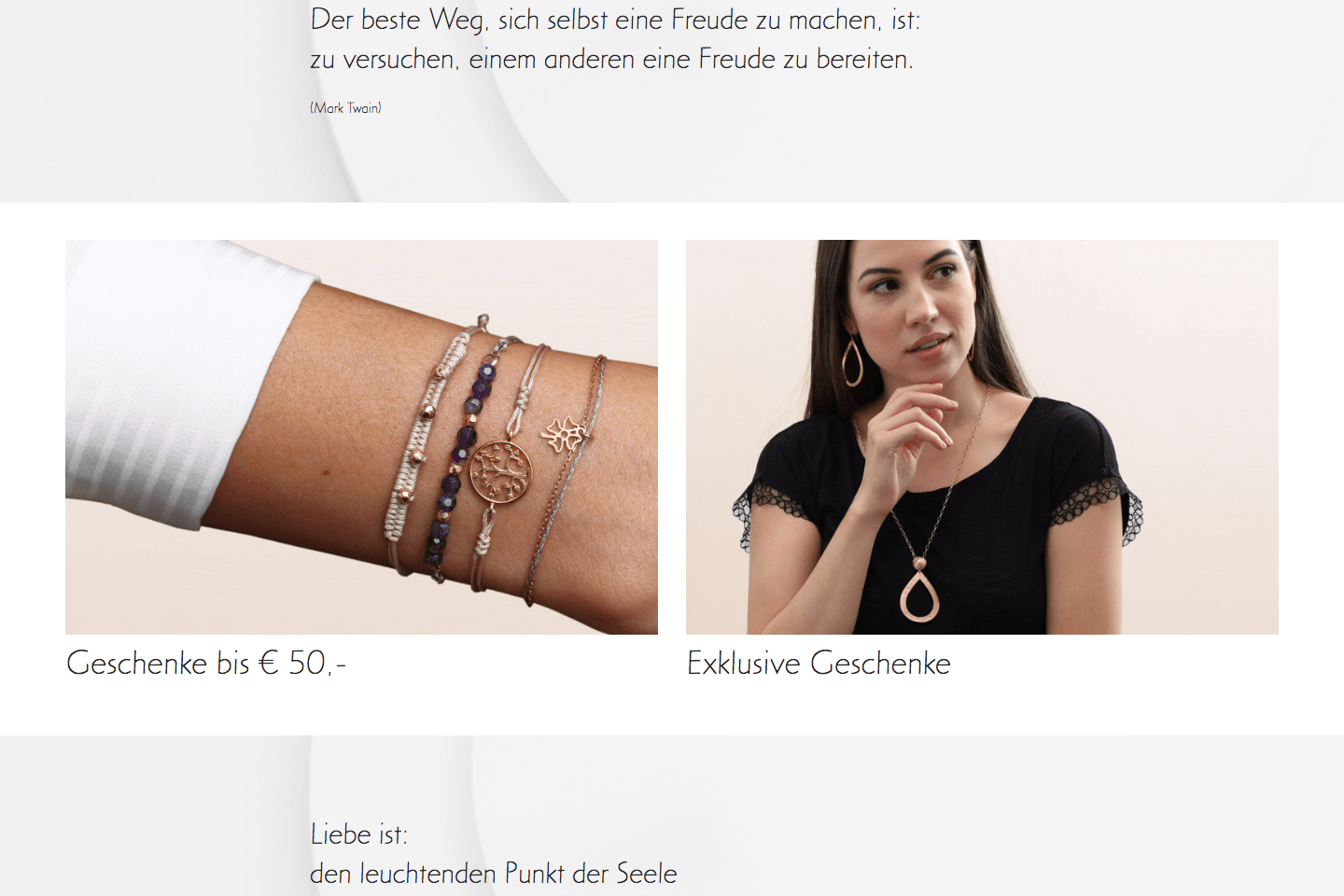Click the teardrop pendant on the necklace

click(919, 590)
